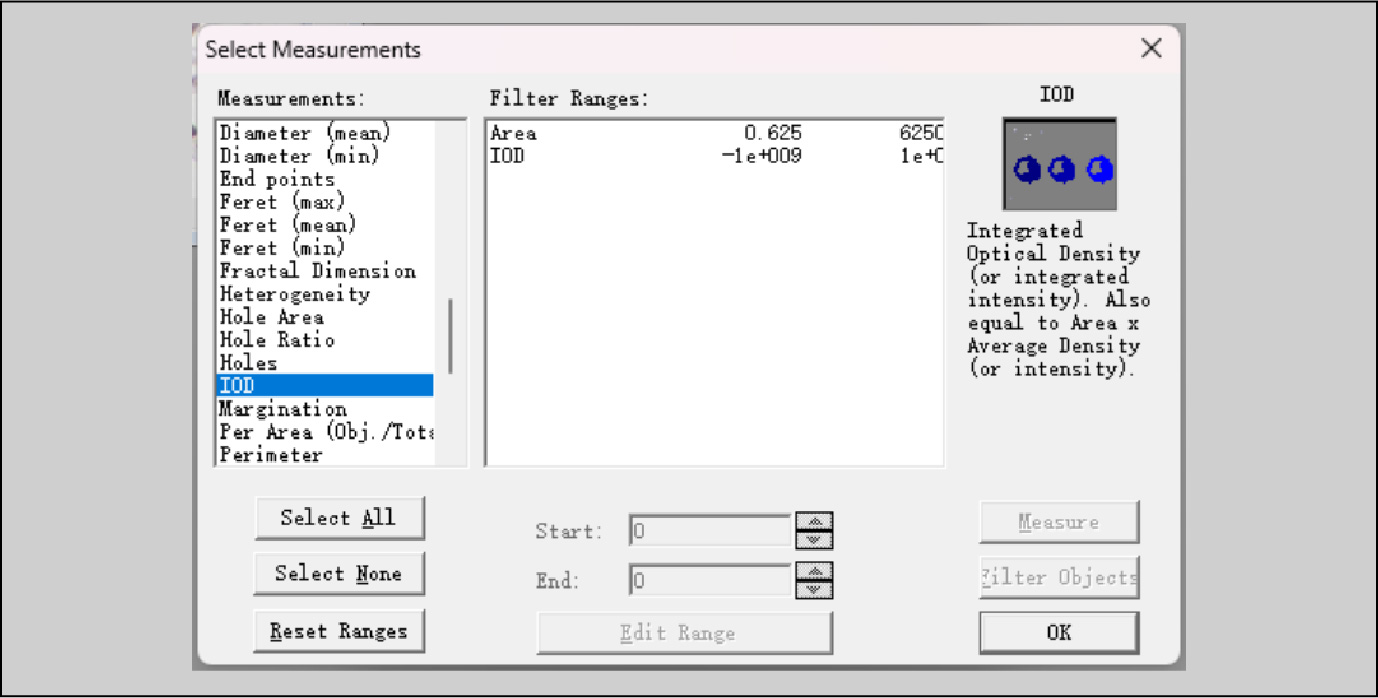Click the Reset Ranges button
This screenshot has width=1378, height=698.
pyautogui.click(x=339, y=631)
